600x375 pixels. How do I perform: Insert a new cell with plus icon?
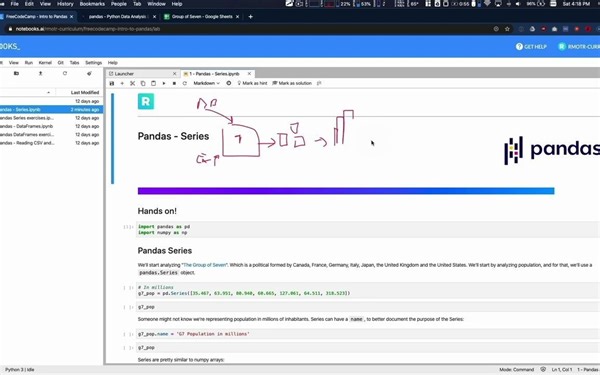[x=122, y=83]
